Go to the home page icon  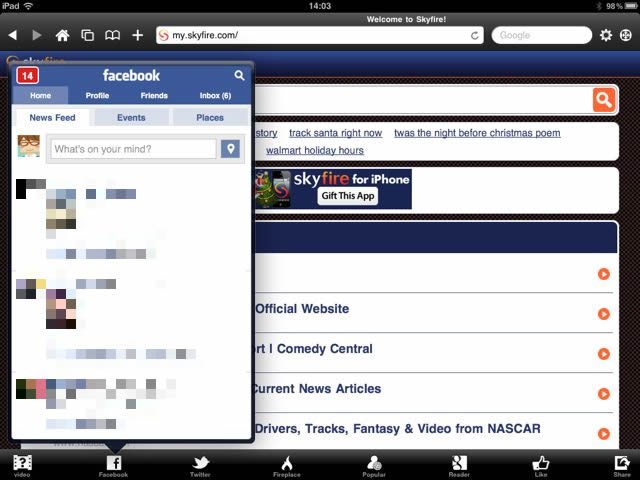point(62,36)
